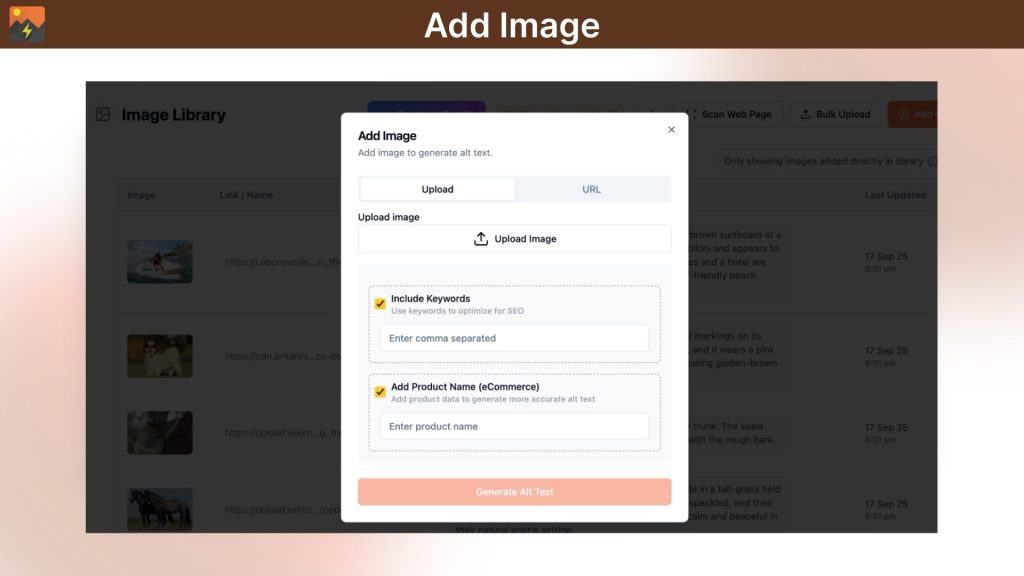Select the surfer image thumbnail
This screenshot has height=576, width=1024.
159,261
